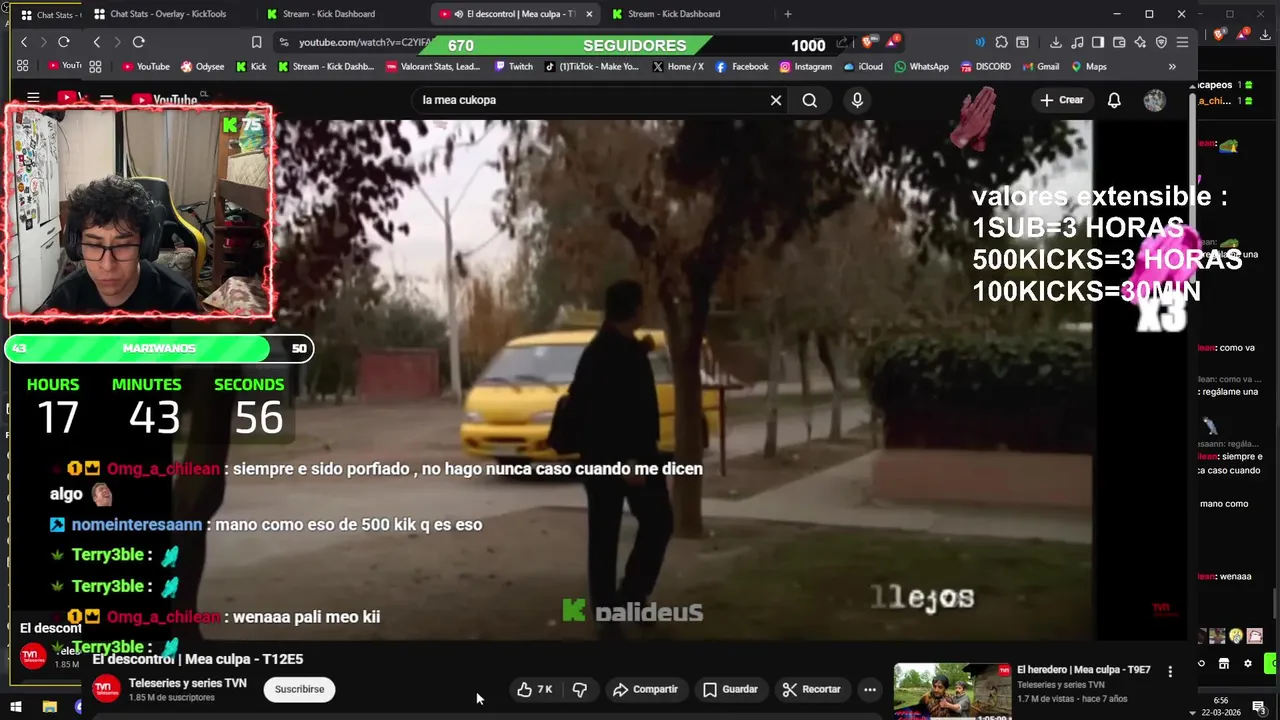This screenshot has width=1280, height=720.
Task: Open the Instagram bookmark
Action: 805,67
